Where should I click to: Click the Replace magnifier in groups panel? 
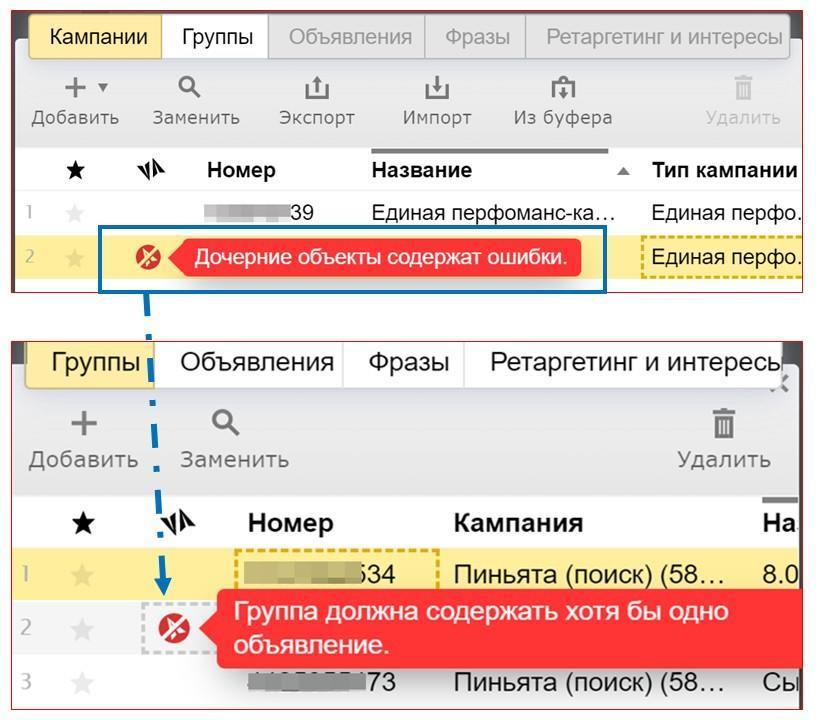coord(226,424)
